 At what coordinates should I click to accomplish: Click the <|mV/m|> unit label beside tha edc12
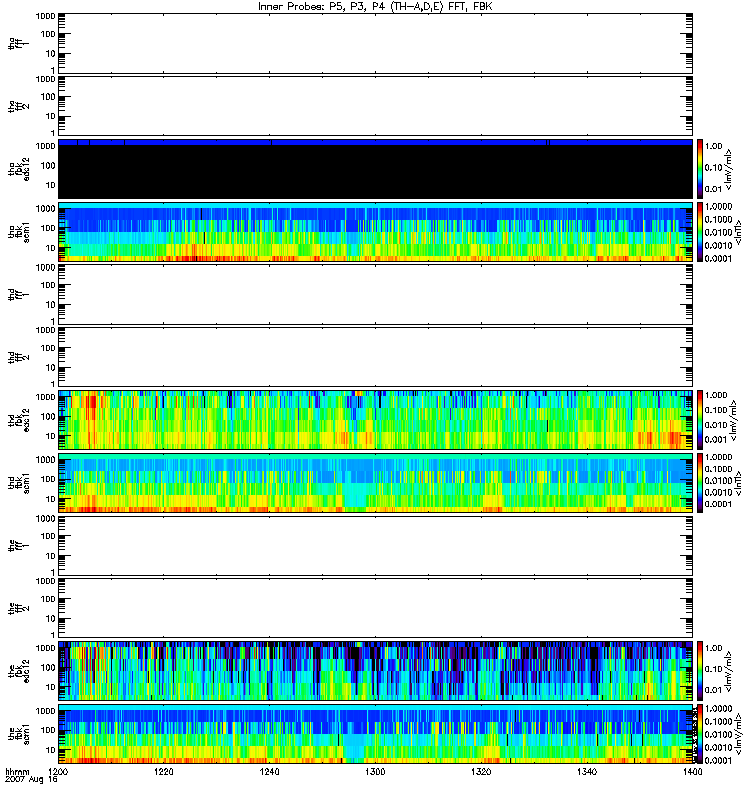click(729, 169)
